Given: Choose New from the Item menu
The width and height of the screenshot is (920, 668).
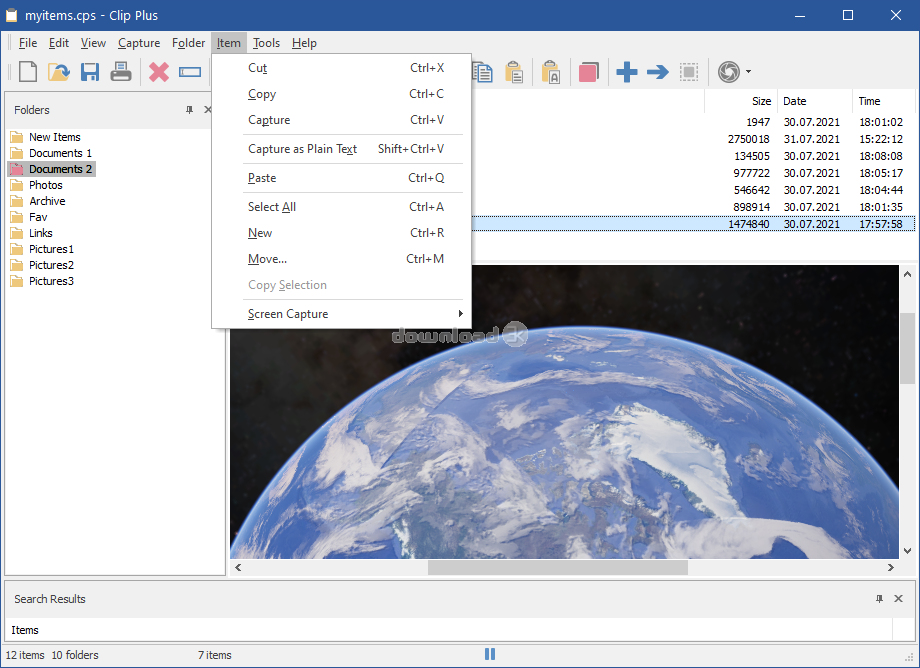Looking at the screenshot, I should click(x=341, y=233).
